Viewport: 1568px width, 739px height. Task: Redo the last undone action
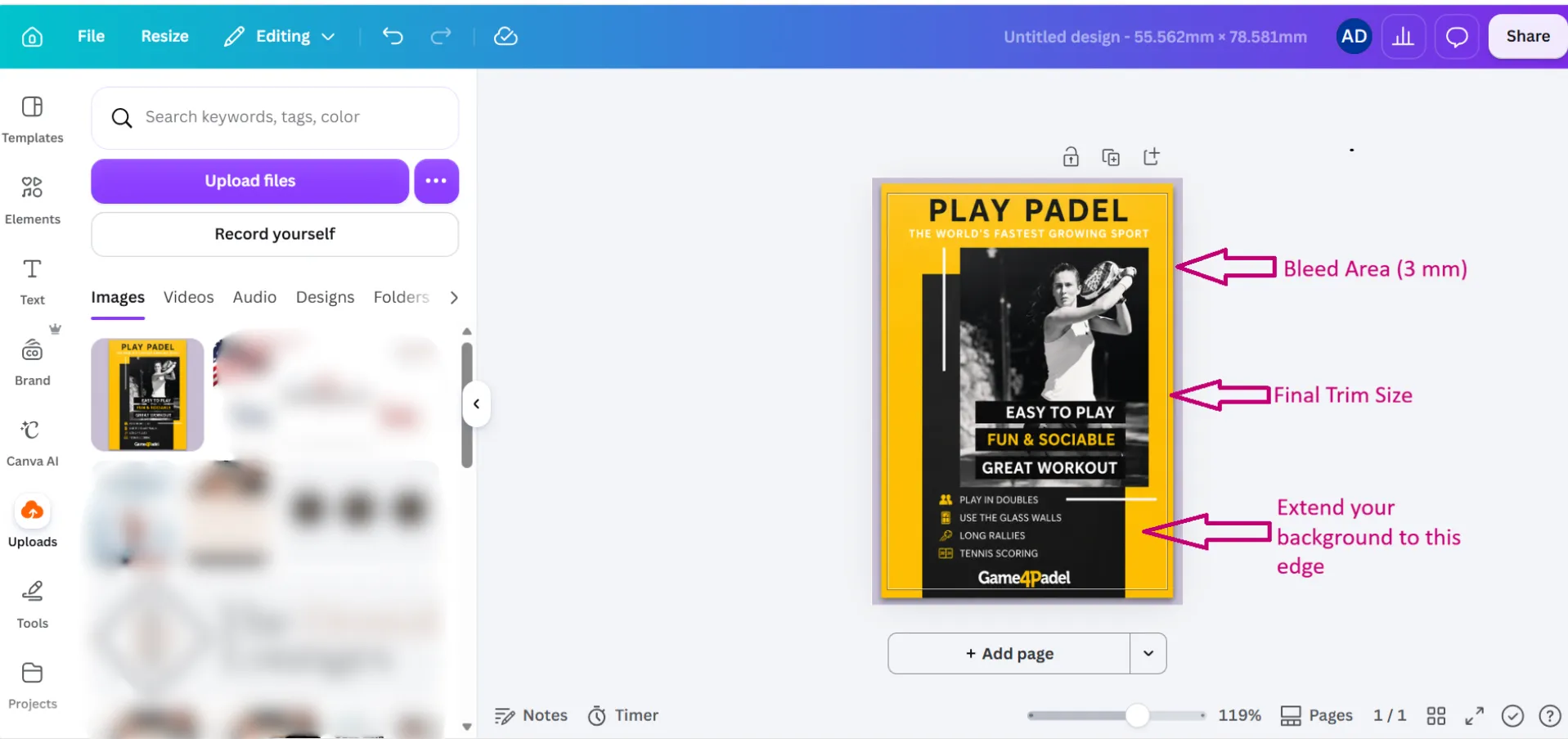(x=441, y=36)
